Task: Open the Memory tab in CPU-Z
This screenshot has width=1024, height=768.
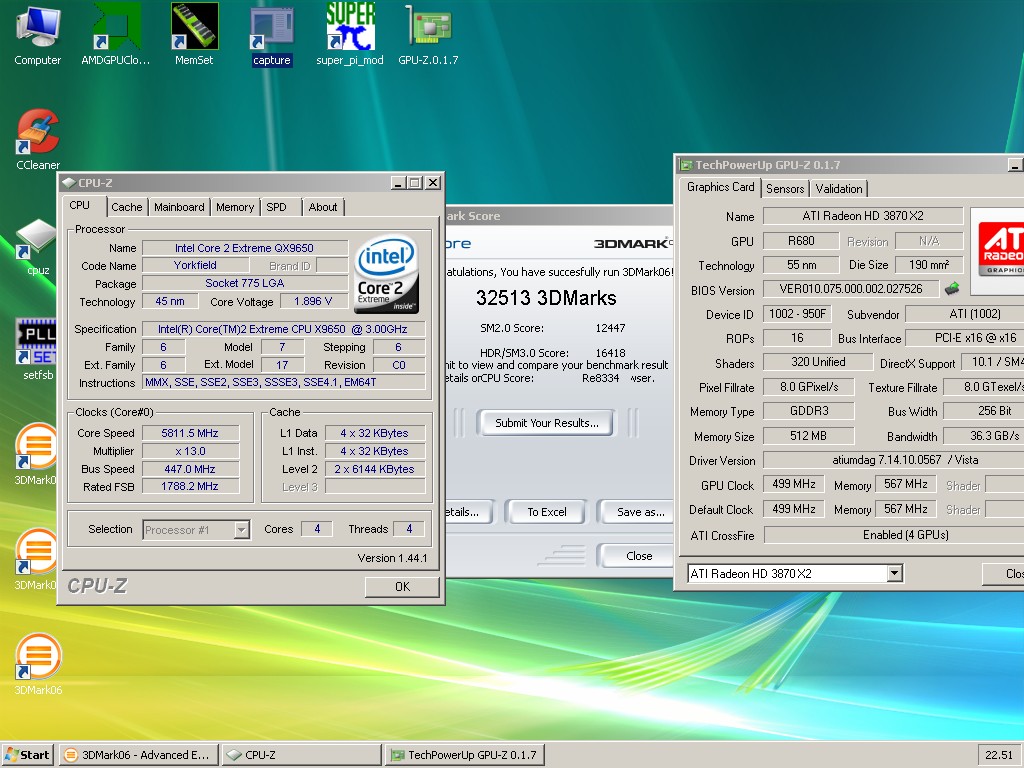Action: (x=235, y=207)
